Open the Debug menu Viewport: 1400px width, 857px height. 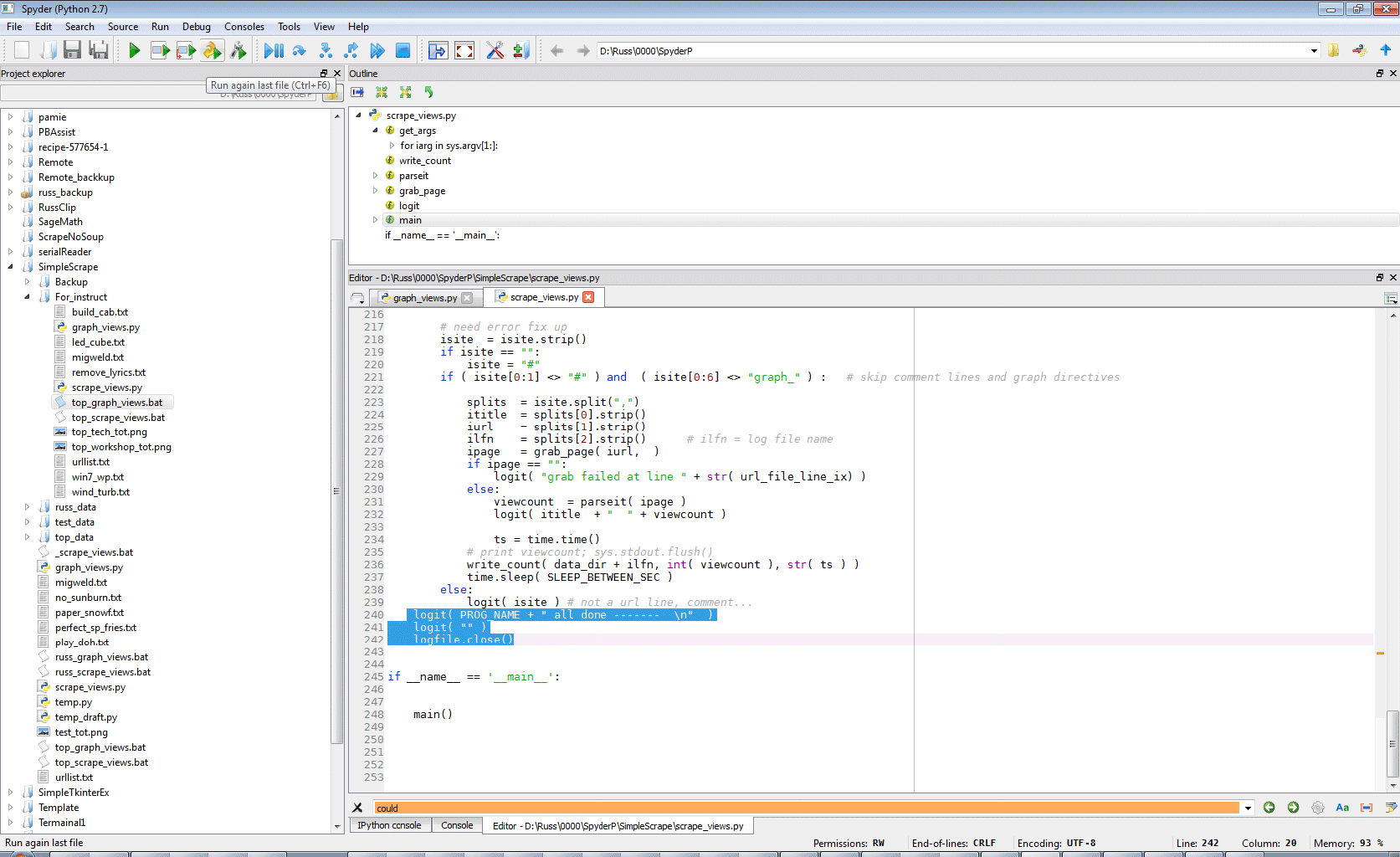(x=196, y=26)
